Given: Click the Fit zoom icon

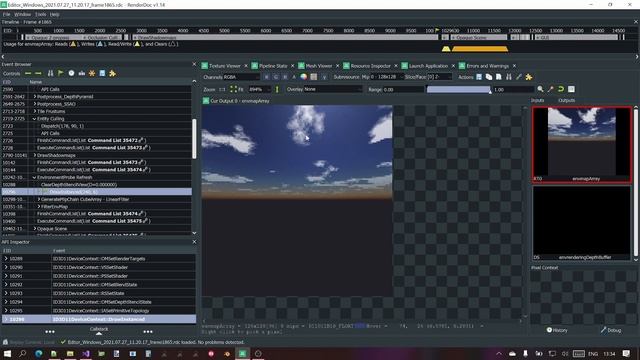Looking at the screenshot, I should click(x=236, y=89).
